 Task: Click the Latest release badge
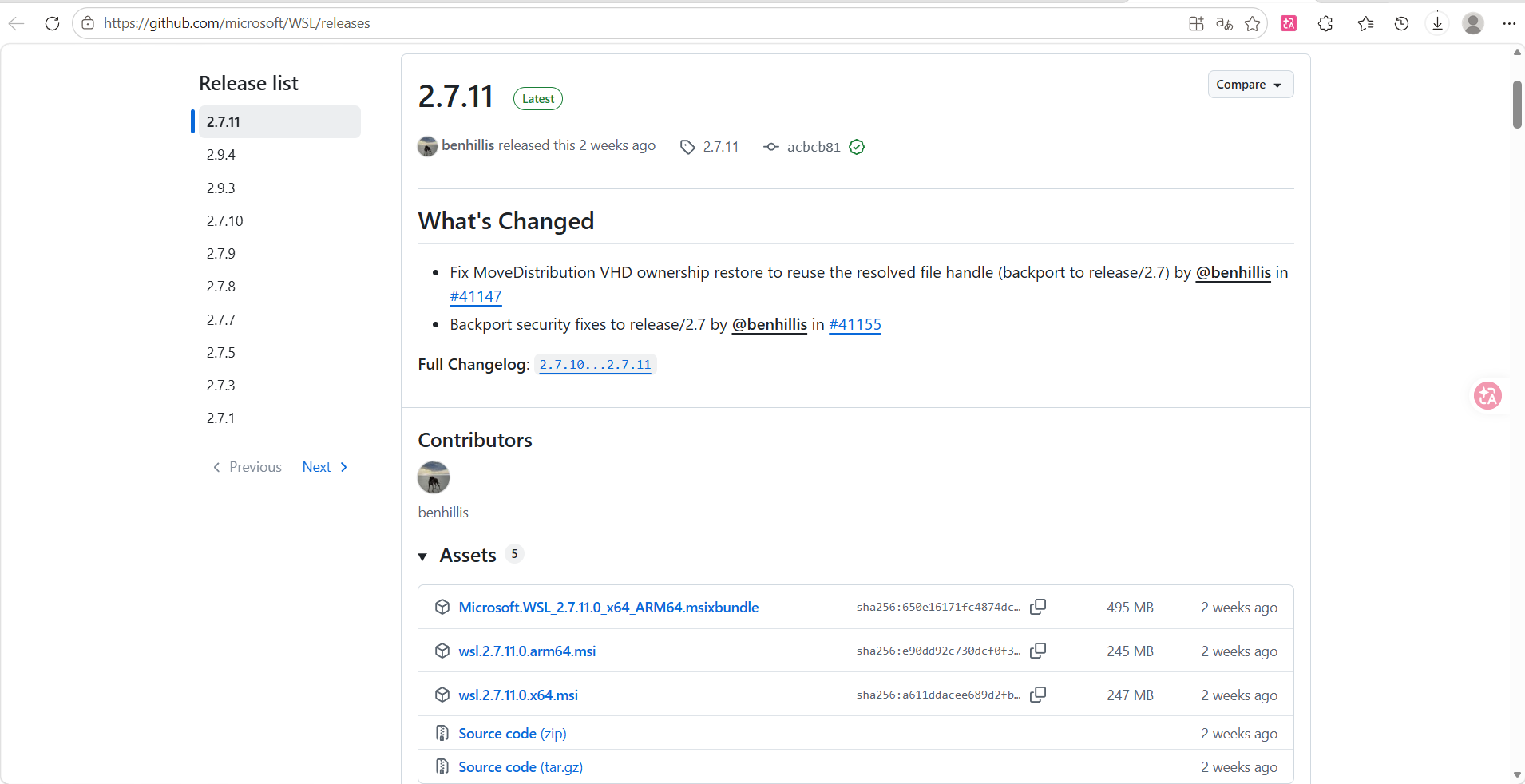click(x=538, y=99)
